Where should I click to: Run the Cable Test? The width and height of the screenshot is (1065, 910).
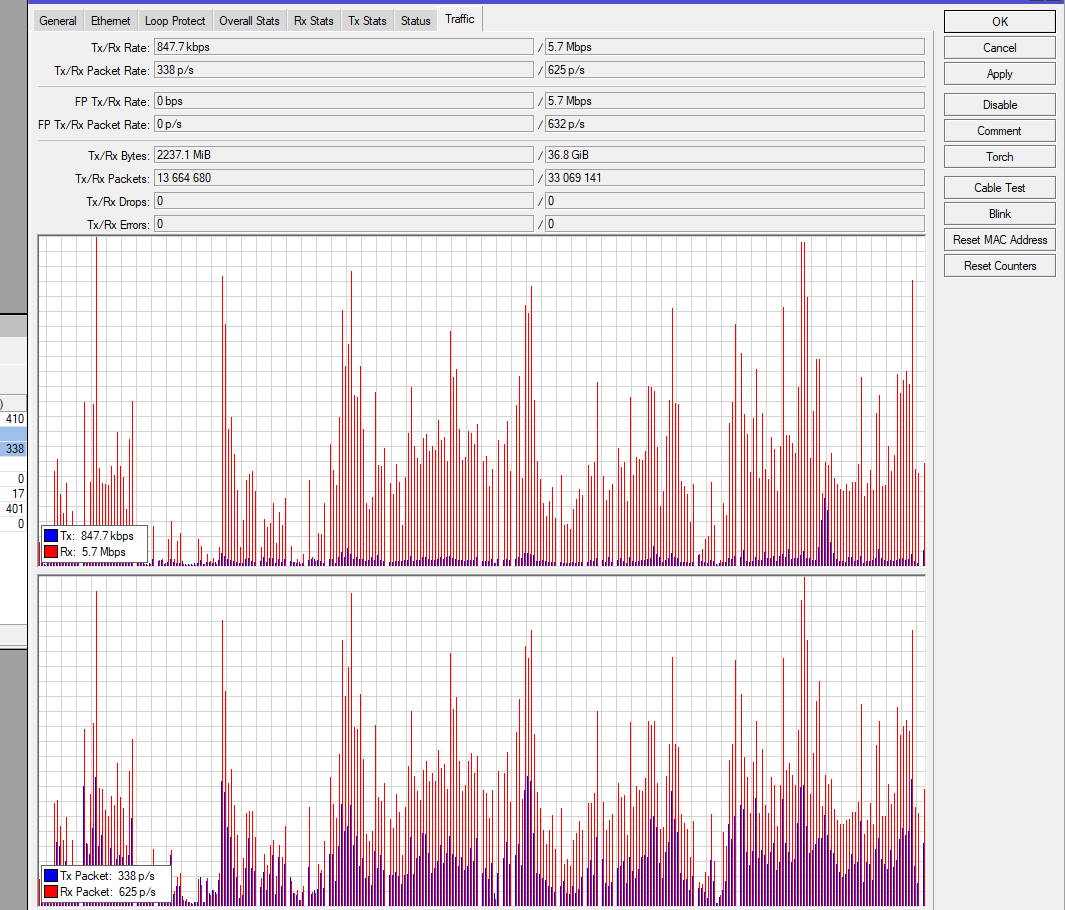tap(999, 188)
